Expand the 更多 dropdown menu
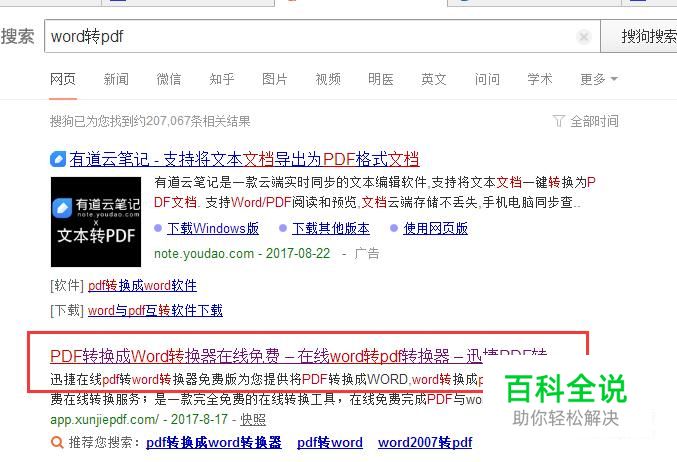The height and width of the screenshot is (462, 677). point(599,79)
